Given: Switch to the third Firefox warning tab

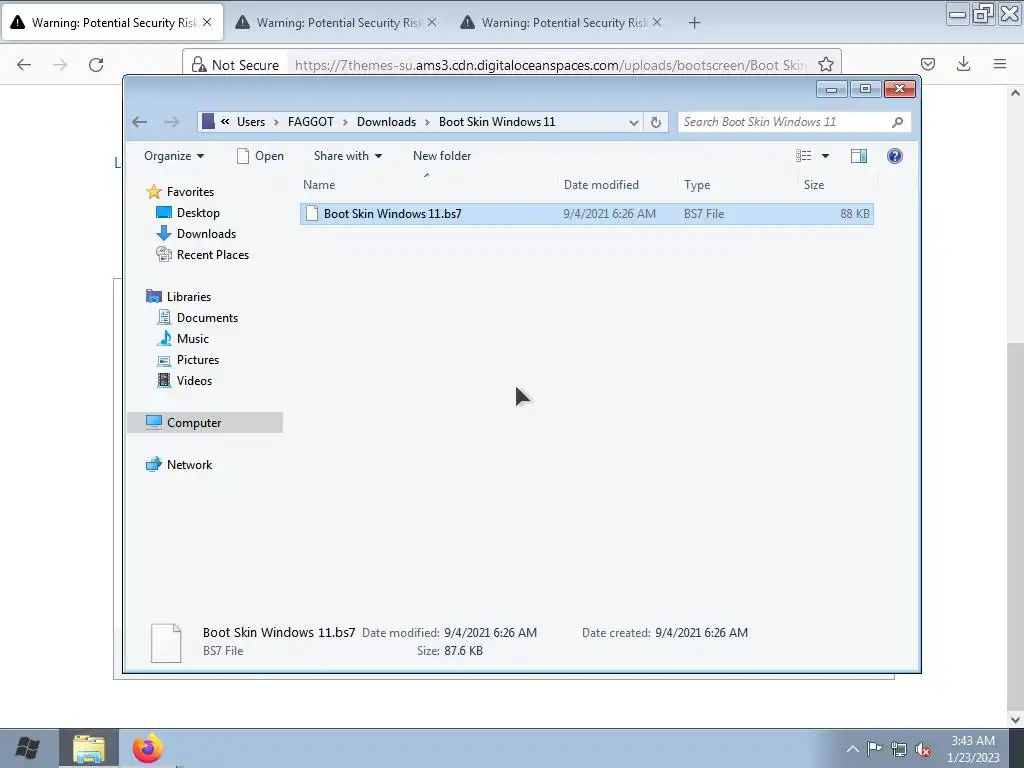Looking at the screenshot, I should [x=562, y=23].
